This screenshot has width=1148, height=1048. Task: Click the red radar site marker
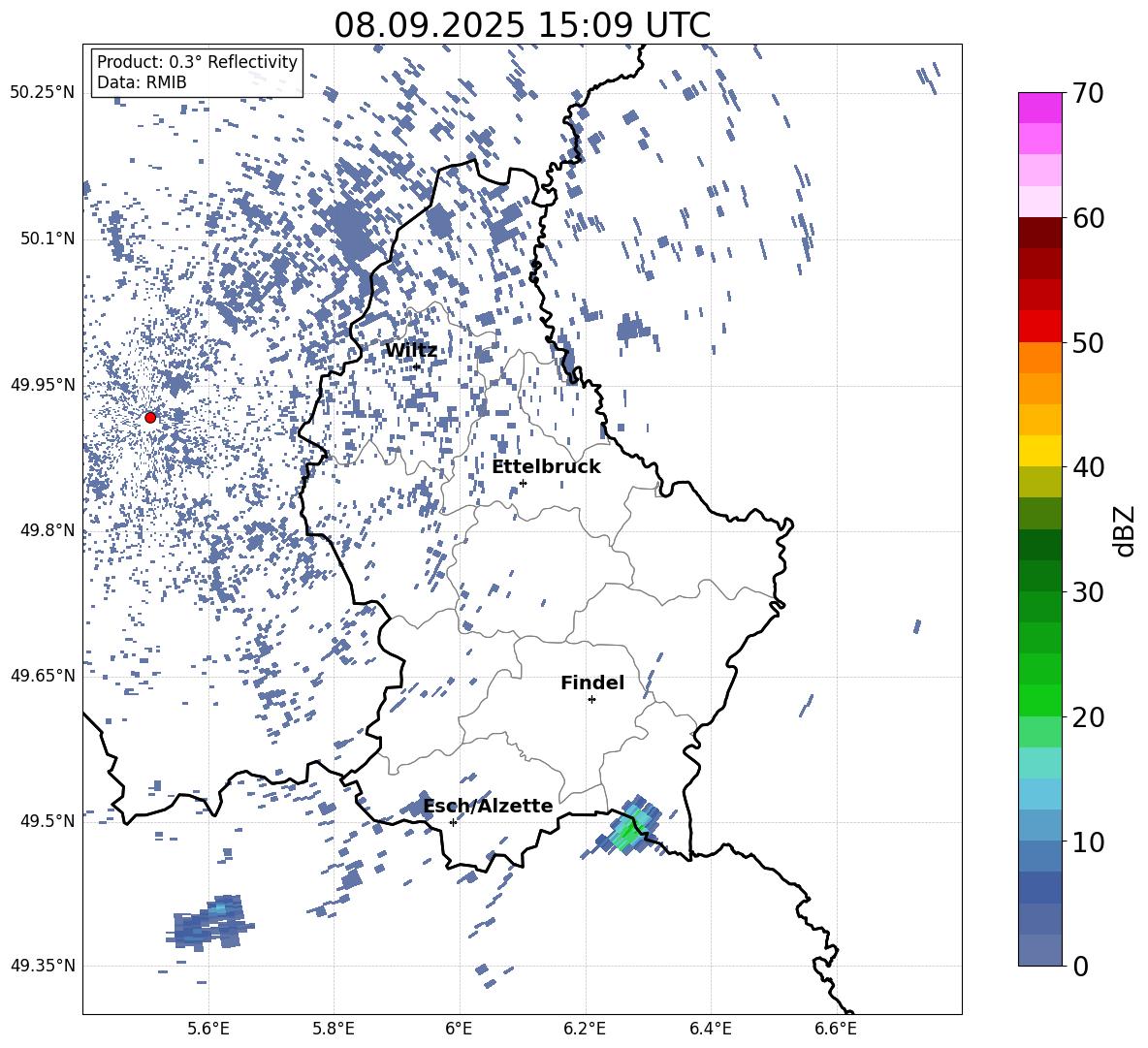[x=150, y=418]
